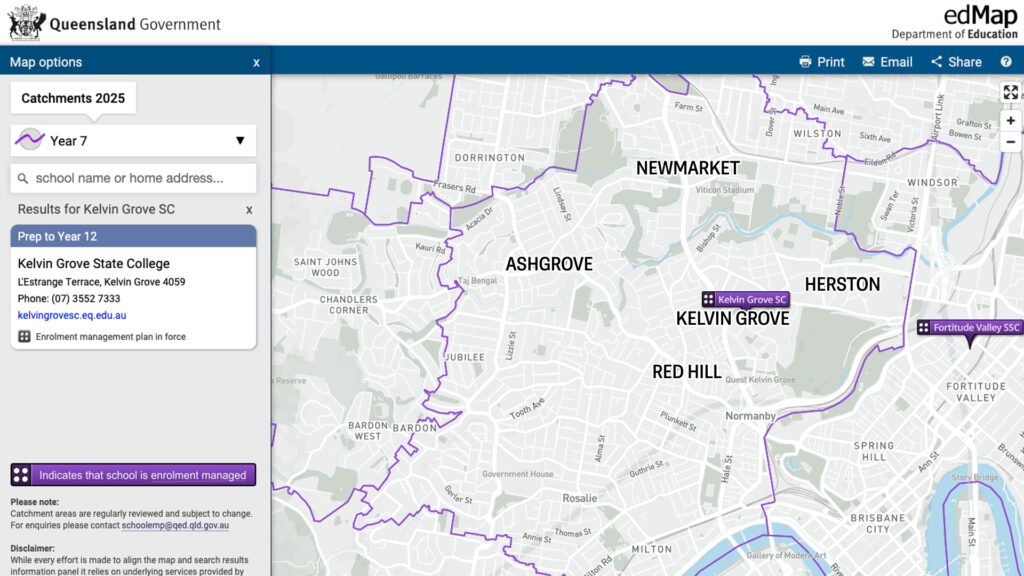Open kelvingrovesc.eq.edu.au website link
The width and height of the screenshot is (1024, 576).
[x=72, y=315]
